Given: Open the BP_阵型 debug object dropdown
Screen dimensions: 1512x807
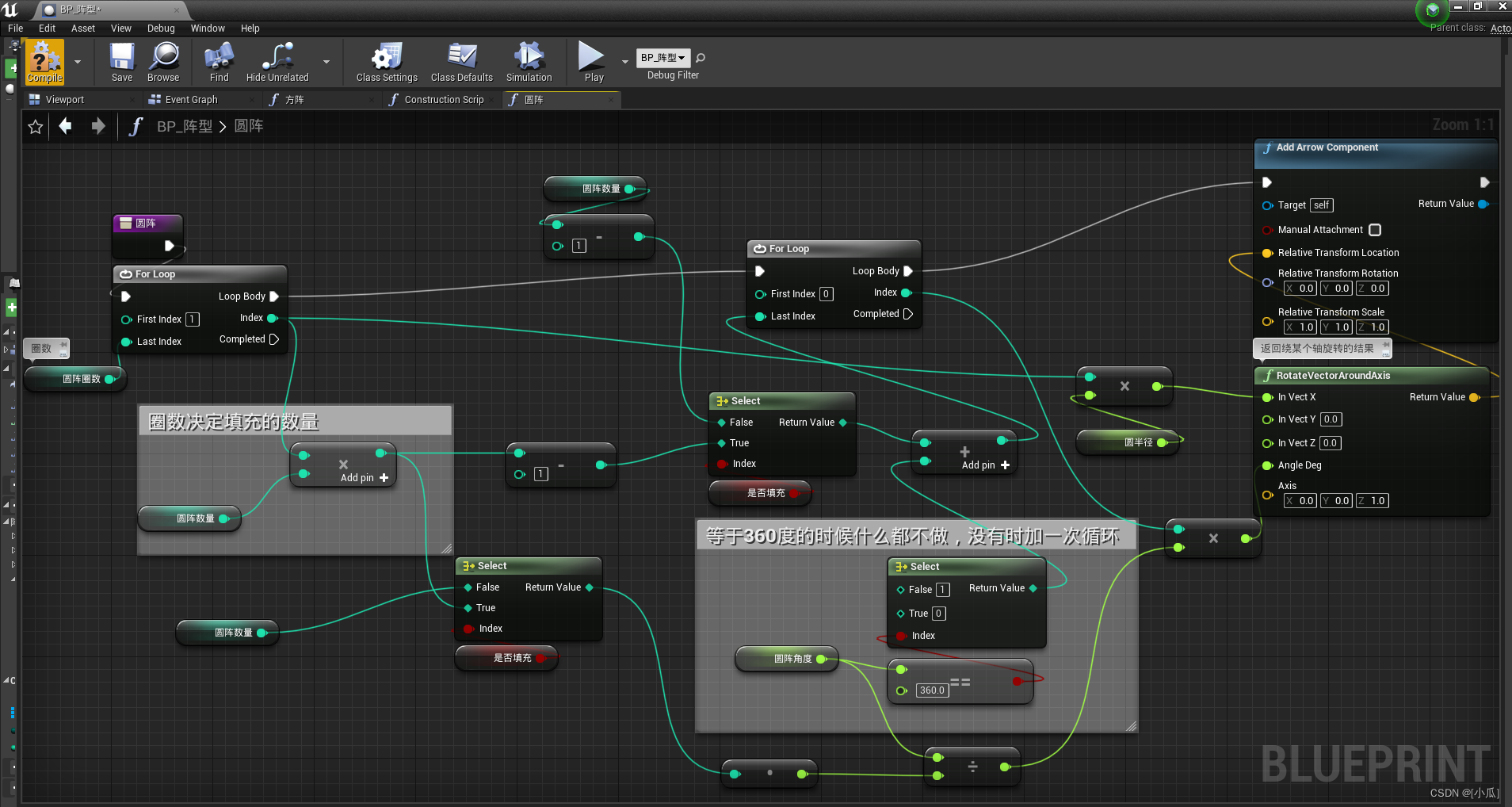Looking at the screenshot, I should [663, 58].
